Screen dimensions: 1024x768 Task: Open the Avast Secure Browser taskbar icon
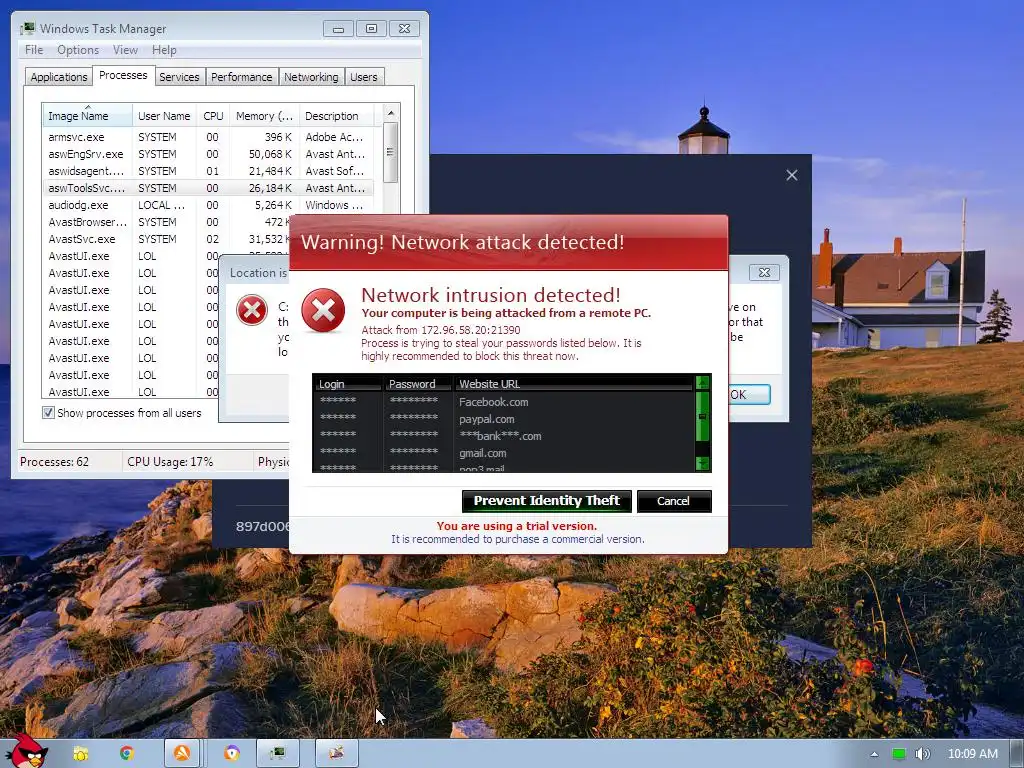231,754
